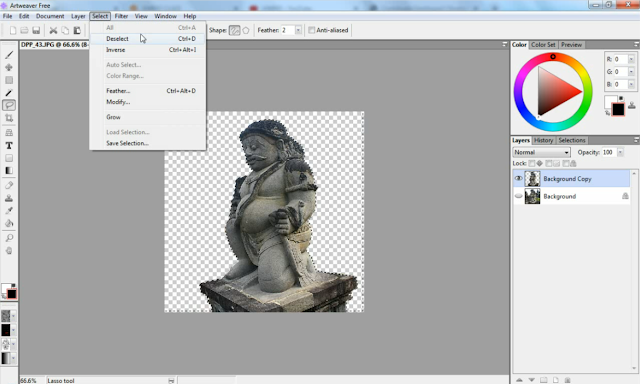Switch to the History tab

tap(543, 140)
